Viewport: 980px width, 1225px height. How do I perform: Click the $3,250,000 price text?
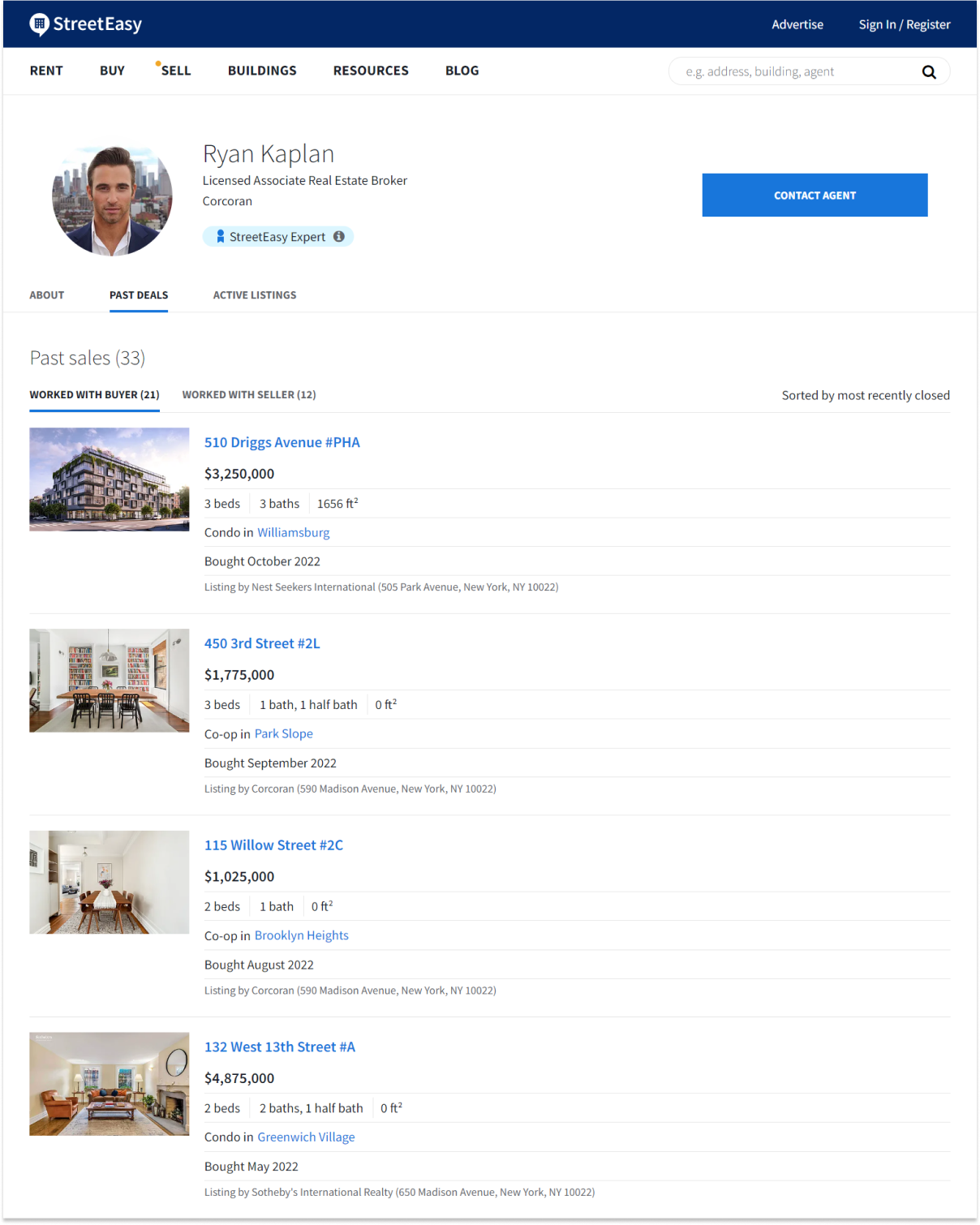coord(239,474)
